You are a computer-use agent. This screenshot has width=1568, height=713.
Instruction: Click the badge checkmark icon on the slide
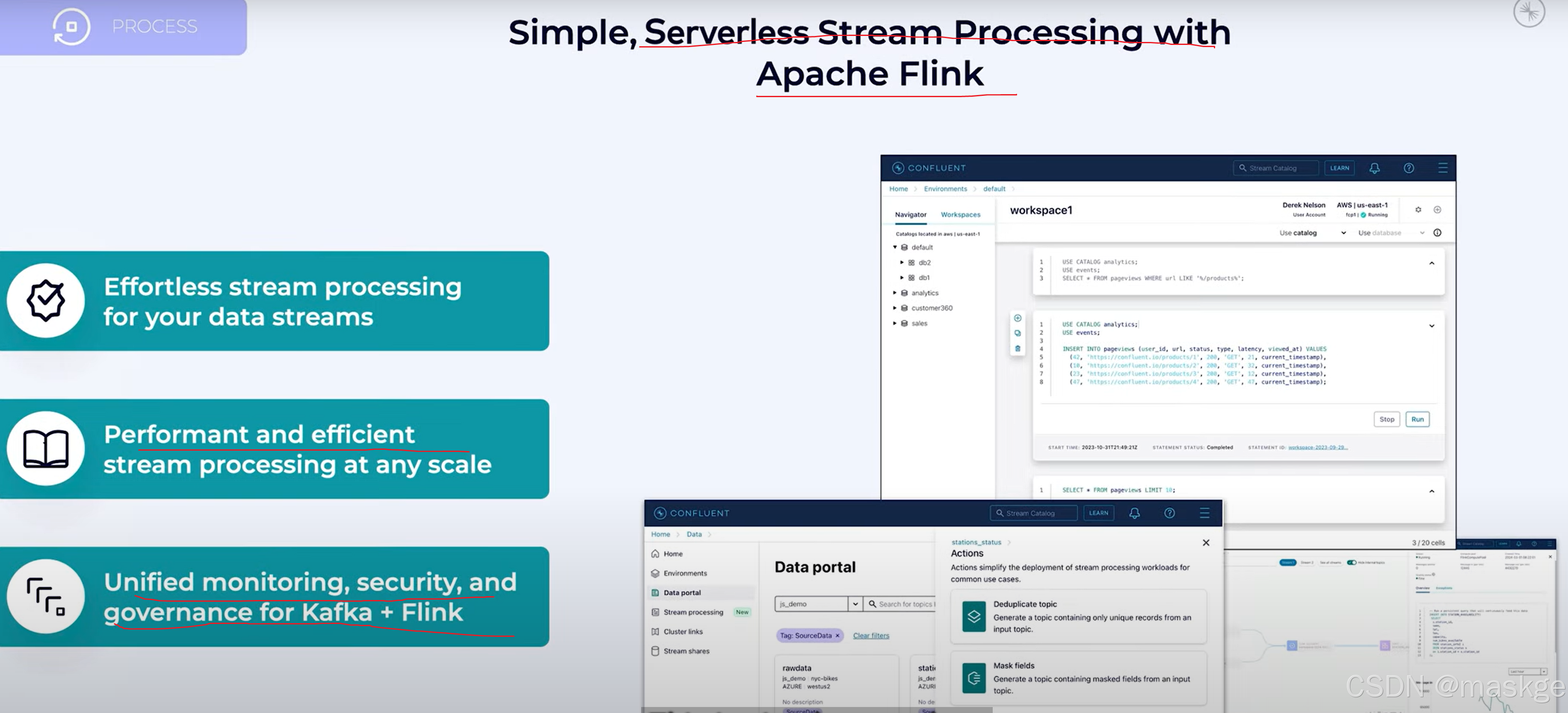[46, 300]
